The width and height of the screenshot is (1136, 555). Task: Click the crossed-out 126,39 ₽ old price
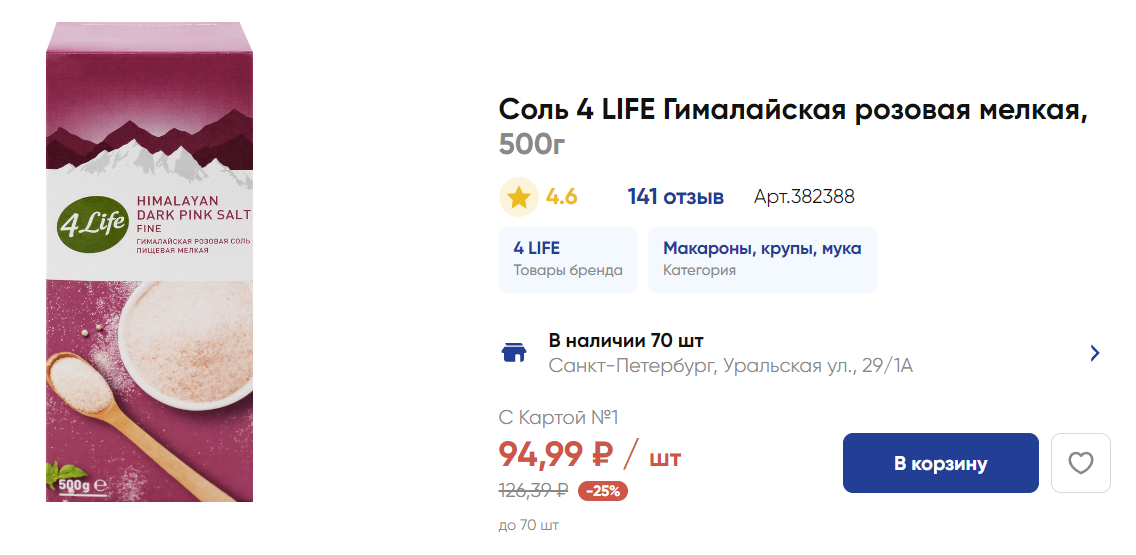(x=533, y=491)
